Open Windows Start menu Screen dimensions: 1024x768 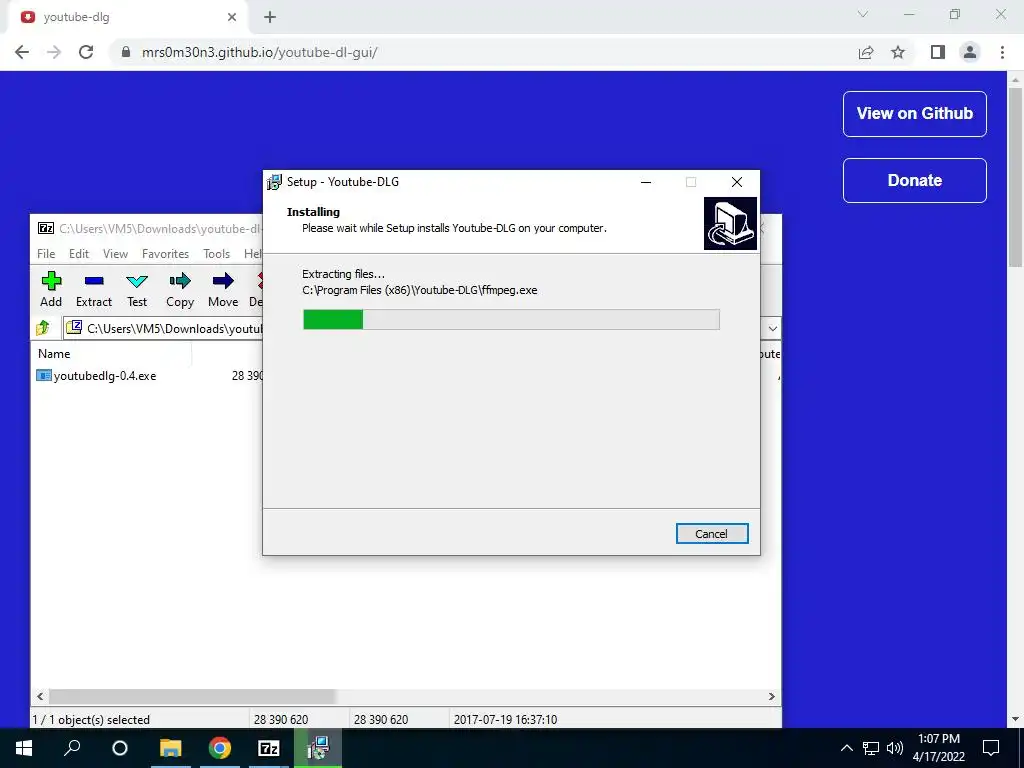point(24,748)
